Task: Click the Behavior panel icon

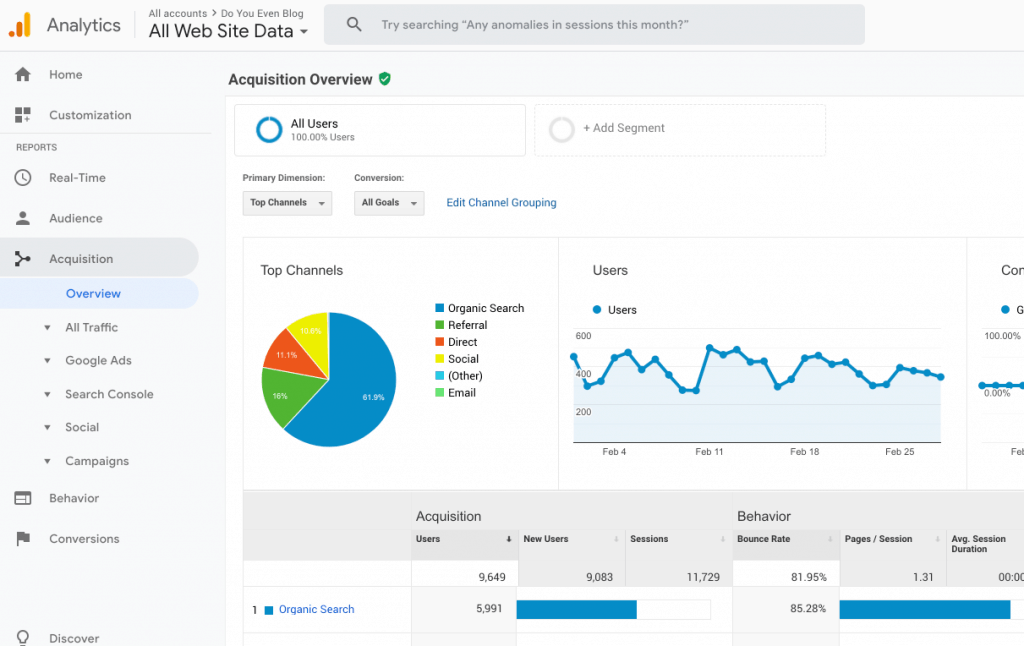Action: point(23,498)
